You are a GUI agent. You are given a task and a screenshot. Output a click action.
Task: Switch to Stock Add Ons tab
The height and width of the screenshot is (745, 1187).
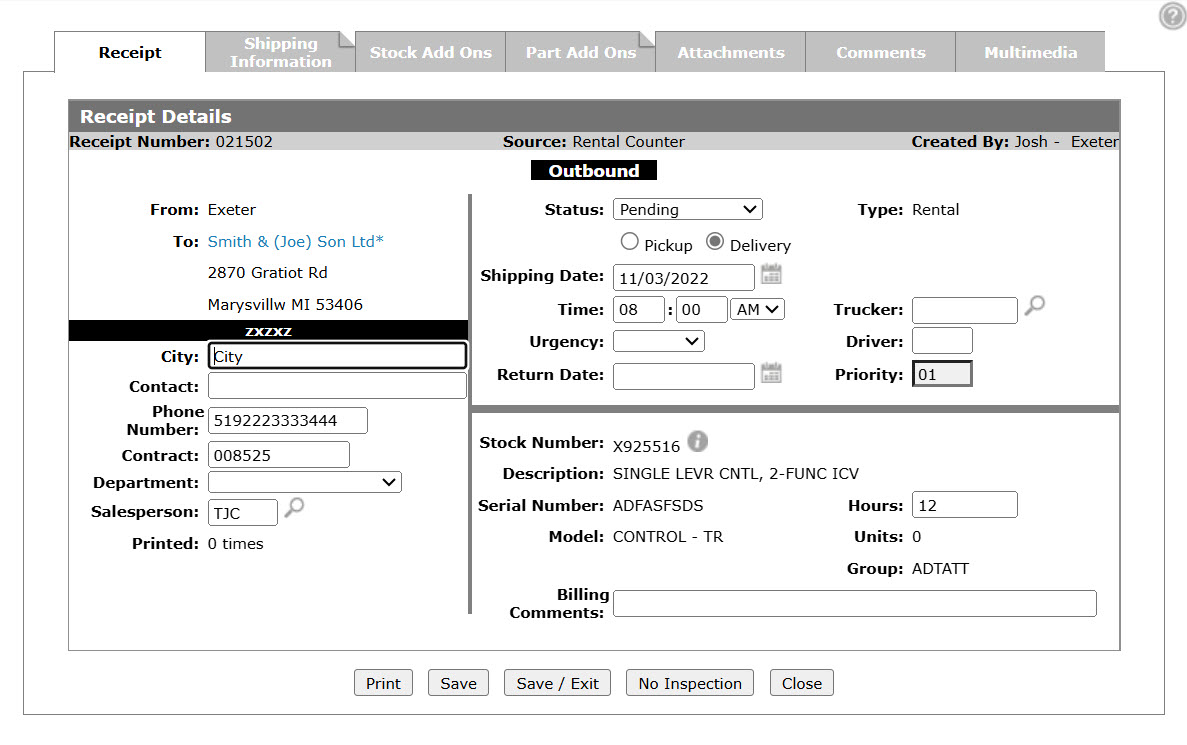coord(430,52)
